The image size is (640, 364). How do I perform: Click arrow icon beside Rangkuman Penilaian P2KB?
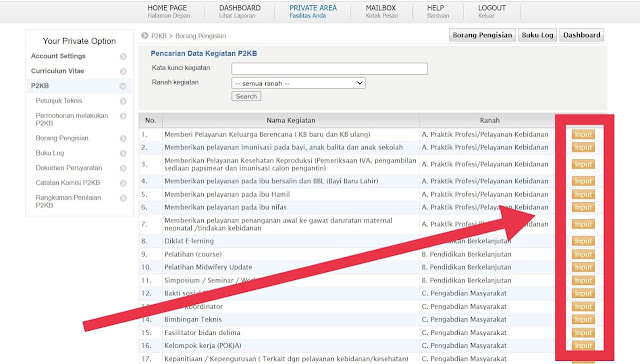123,198
